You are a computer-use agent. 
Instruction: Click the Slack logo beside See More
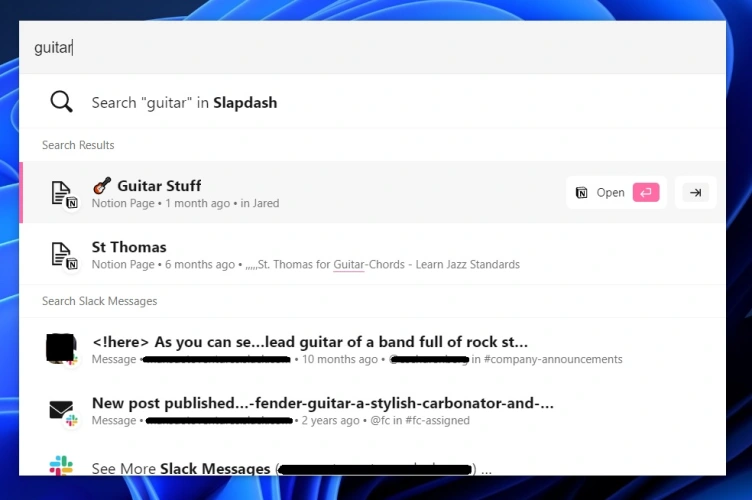[x=62, y=466]
